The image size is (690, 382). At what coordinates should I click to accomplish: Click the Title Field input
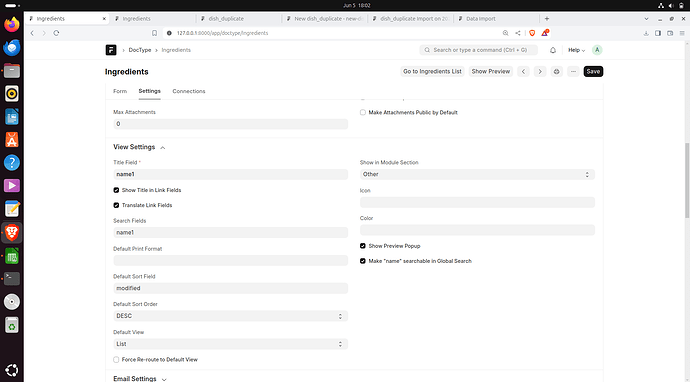231,174
